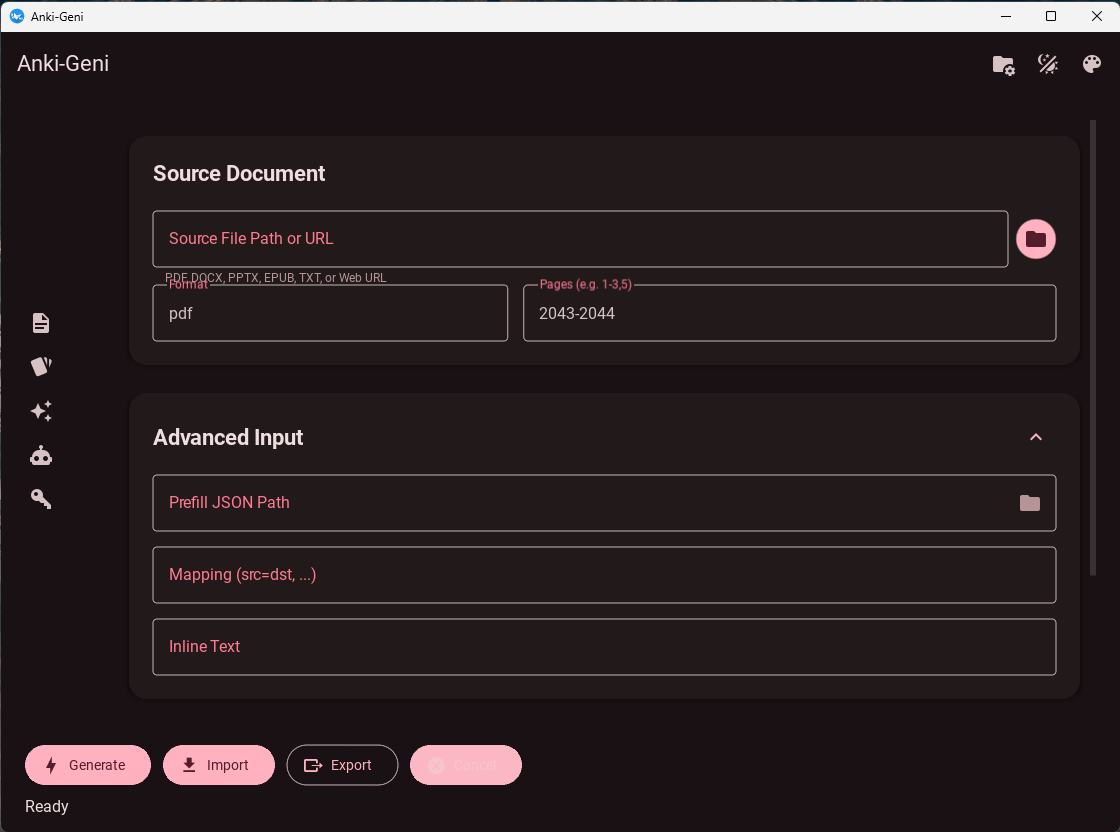Open the Format dropdown showing pdf

pos(330,313)
